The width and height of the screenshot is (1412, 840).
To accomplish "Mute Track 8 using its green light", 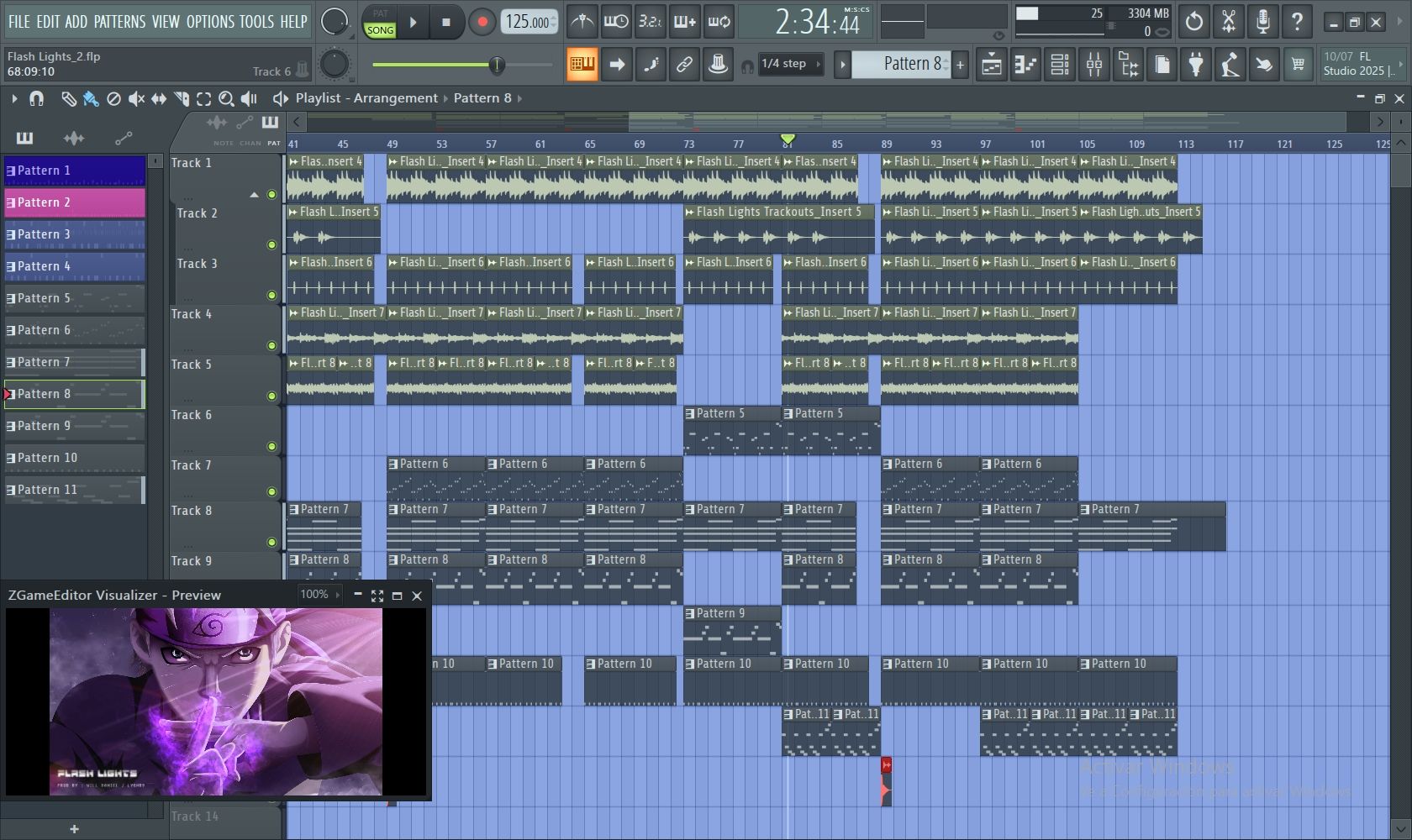I will click(x=271, y=542).
